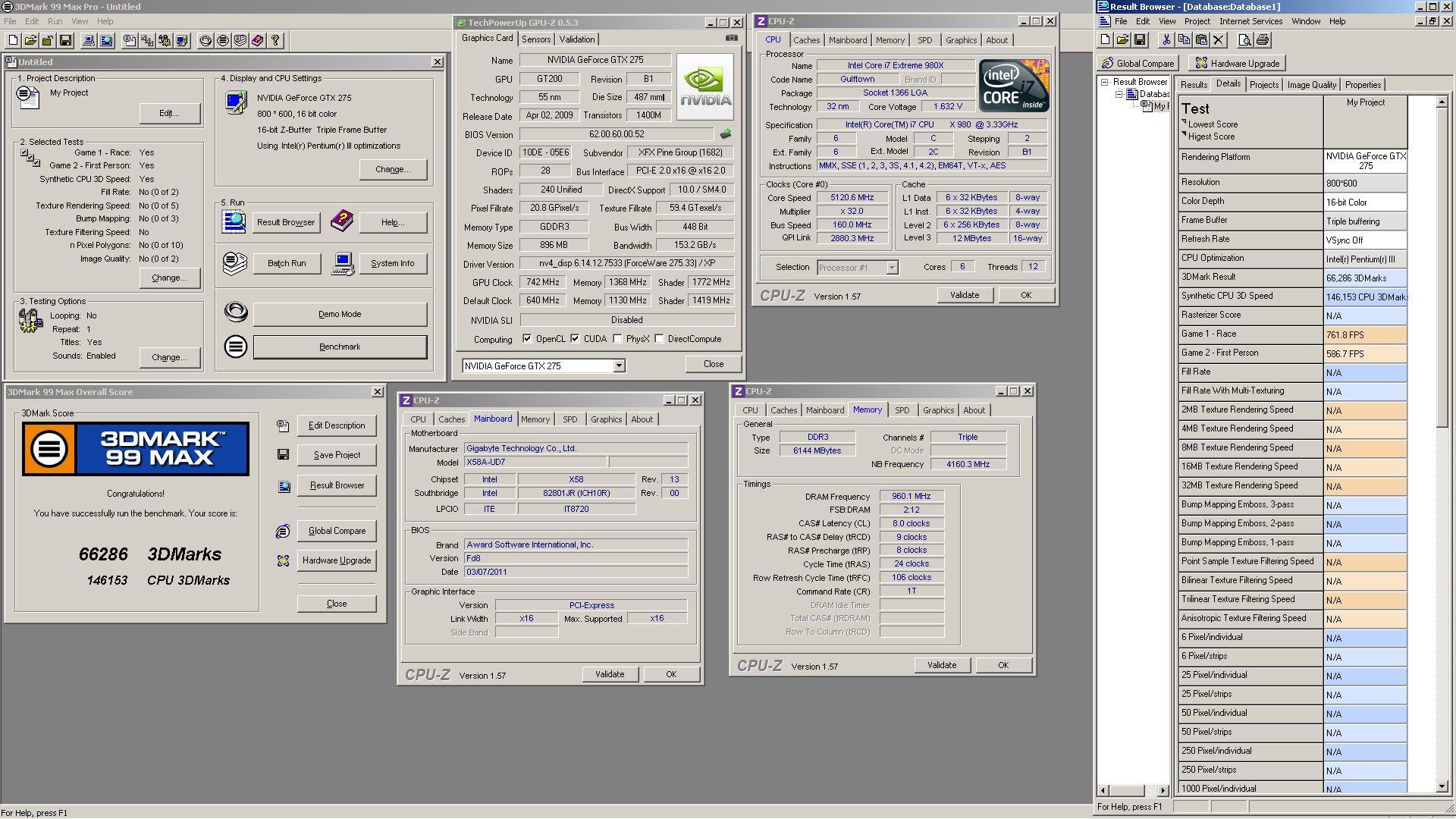Click purple help book icon in 3DMark toolbar
This screenshot has width=1456, height=819.
tap(258, 41)
